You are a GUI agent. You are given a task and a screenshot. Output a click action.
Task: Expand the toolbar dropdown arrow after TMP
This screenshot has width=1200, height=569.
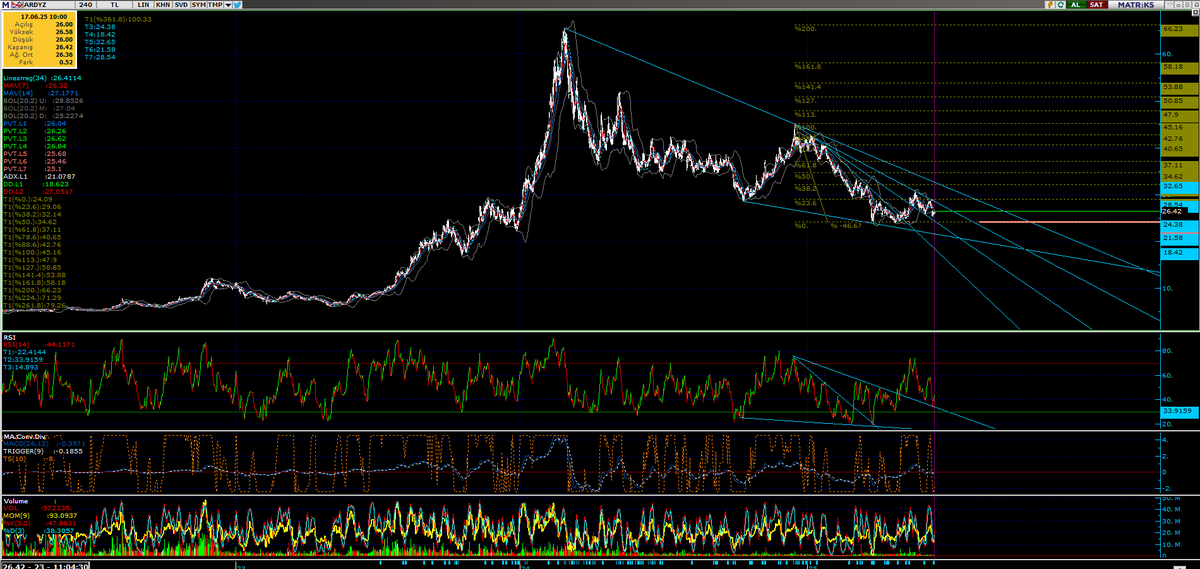230,5
